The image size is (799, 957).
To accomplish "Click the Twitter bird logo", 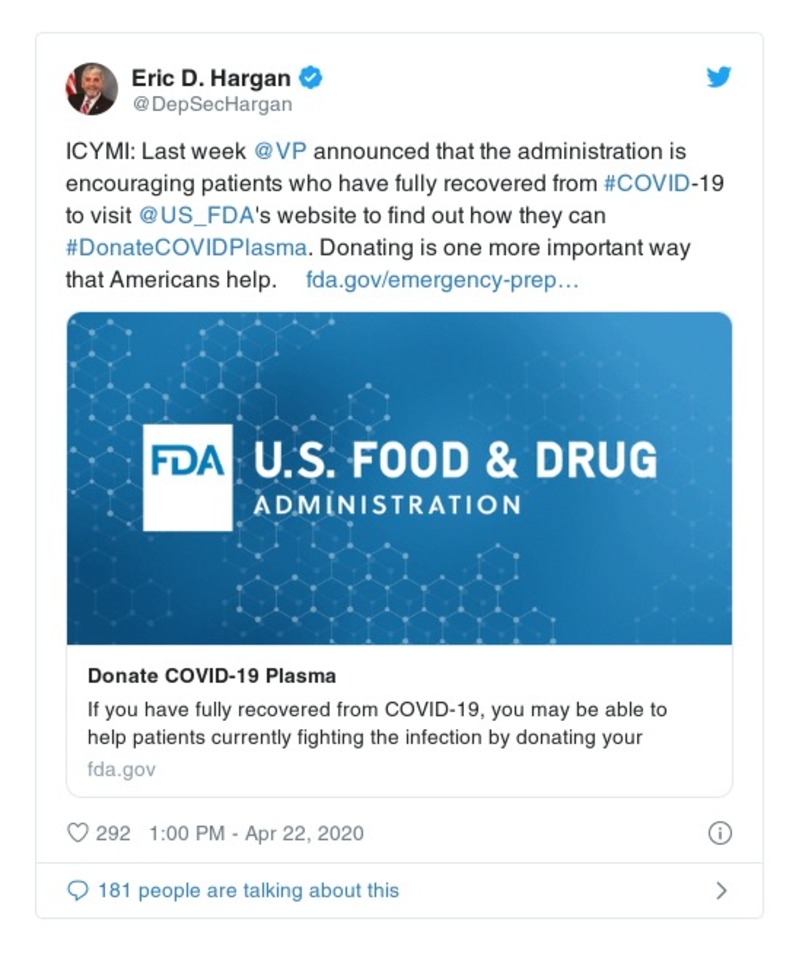I will pyautogui.click(x=719, y=77).
